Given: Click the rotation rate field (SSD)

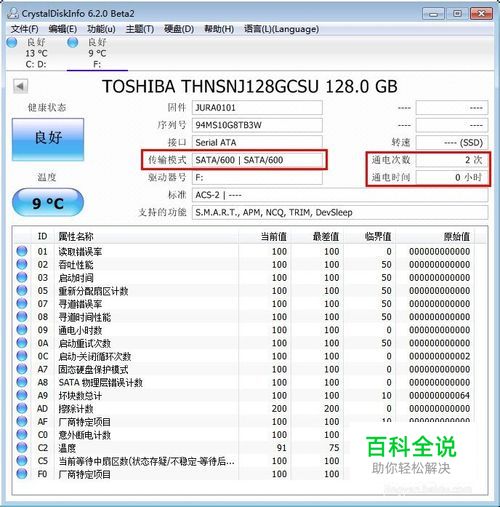Looking at the screenshot, I should 452,142.
